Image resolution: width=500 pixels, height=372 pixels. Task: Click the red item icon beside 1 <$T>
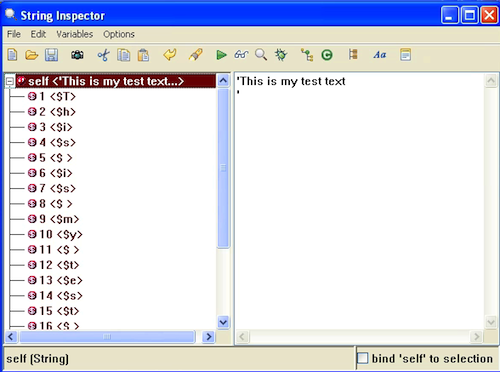click(32, 96)
